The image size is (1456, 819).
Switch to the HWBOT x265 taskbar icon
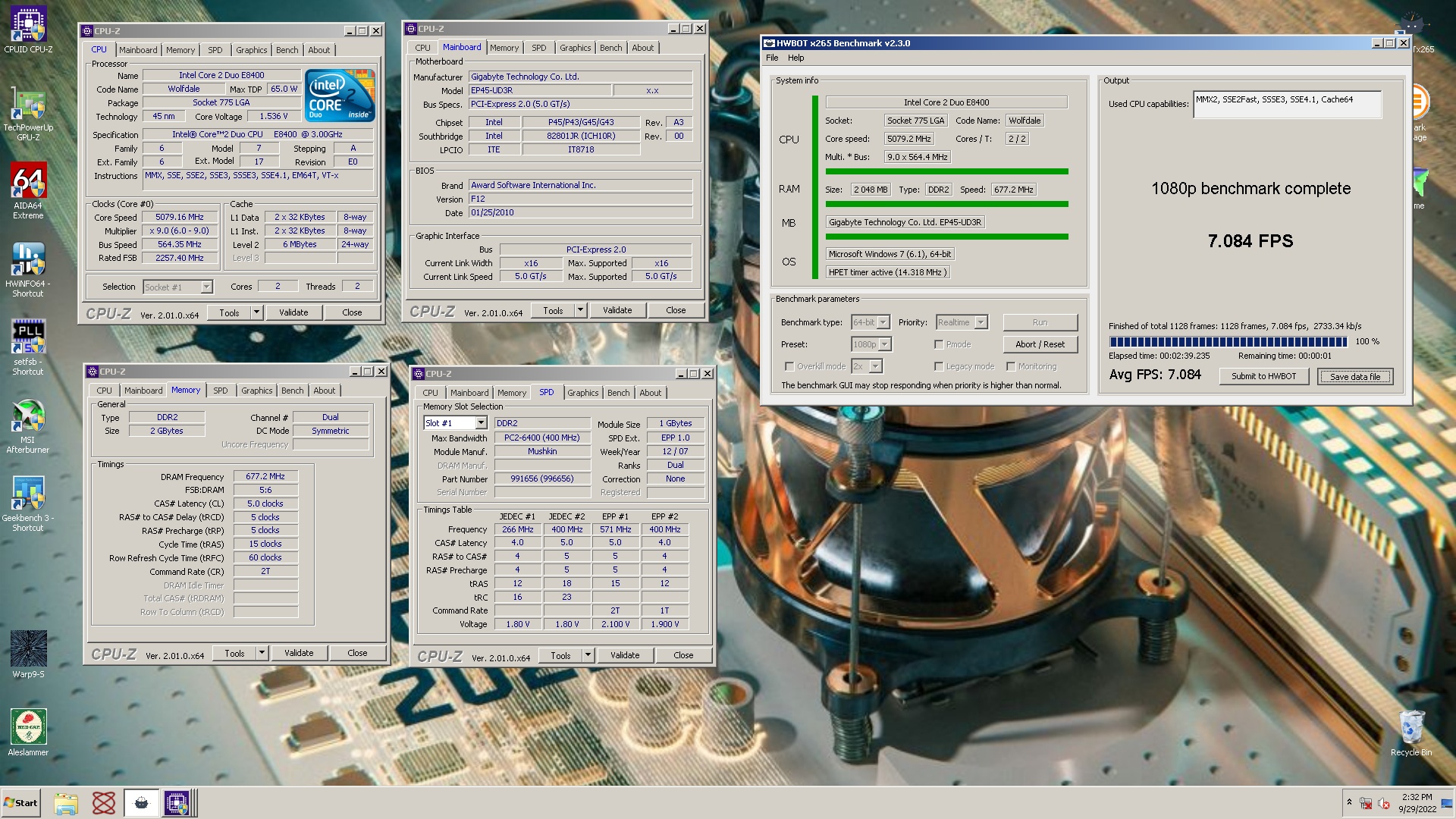(141, 803)
